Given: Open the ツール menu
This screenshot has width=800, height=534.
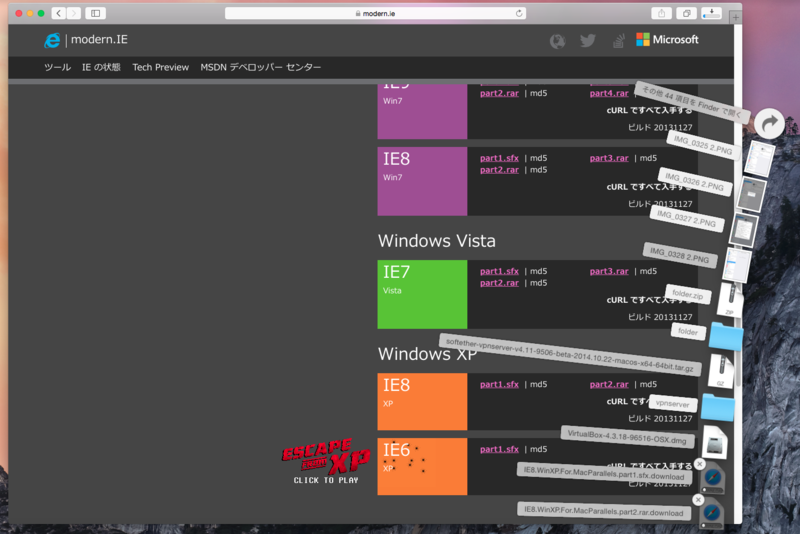Looking at the screenshot, I should click(x=57, y=67).
